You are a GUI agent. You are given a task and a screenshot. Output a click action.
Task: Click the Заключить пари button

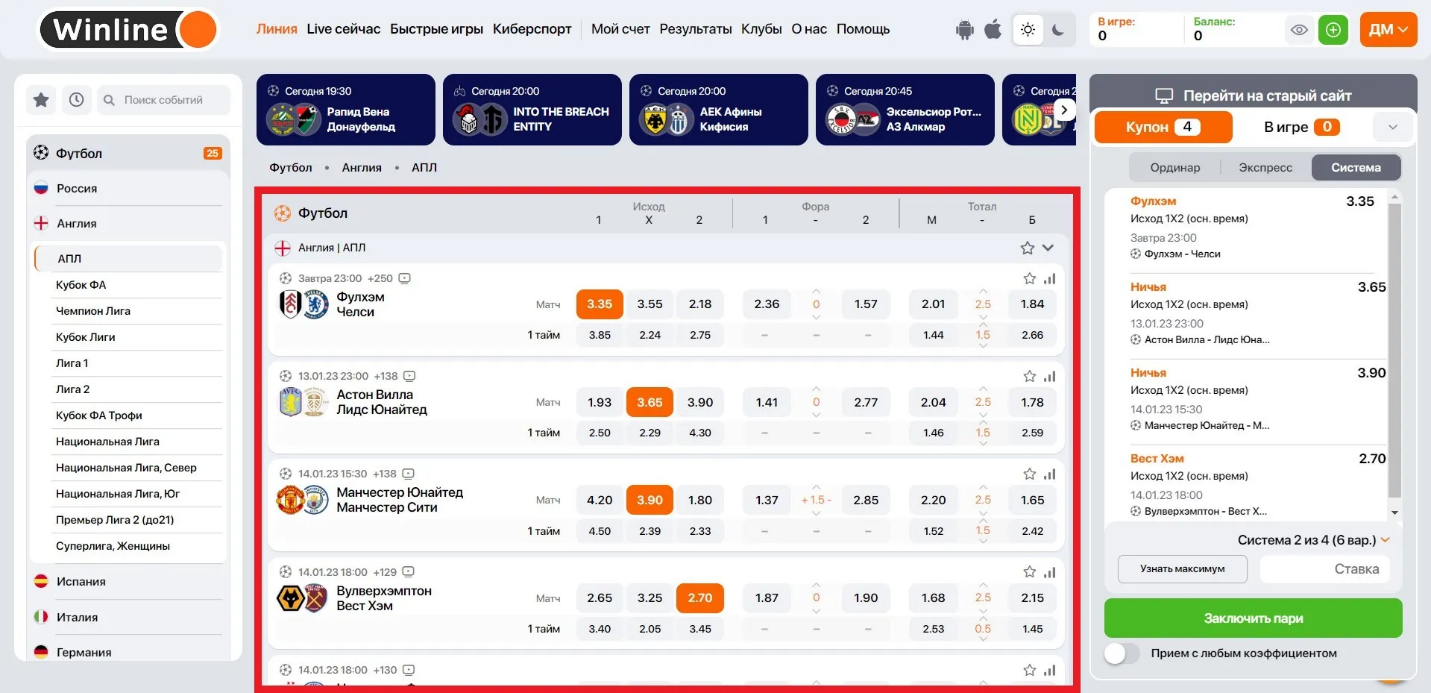pyautogui.click(x=1253, y=618)
